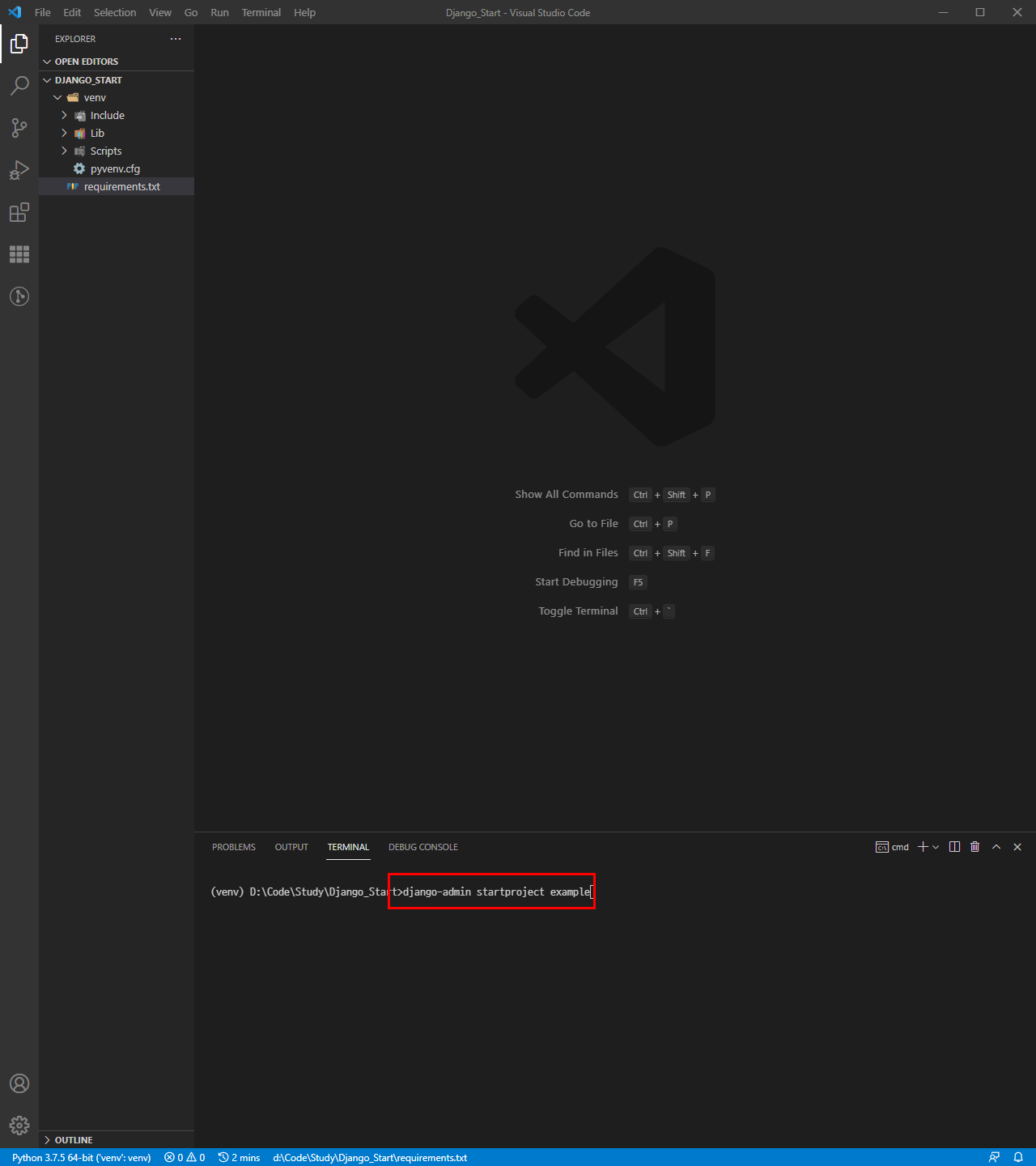
Task: Open the Git graph activity bar icon
Action: [19, 296]
